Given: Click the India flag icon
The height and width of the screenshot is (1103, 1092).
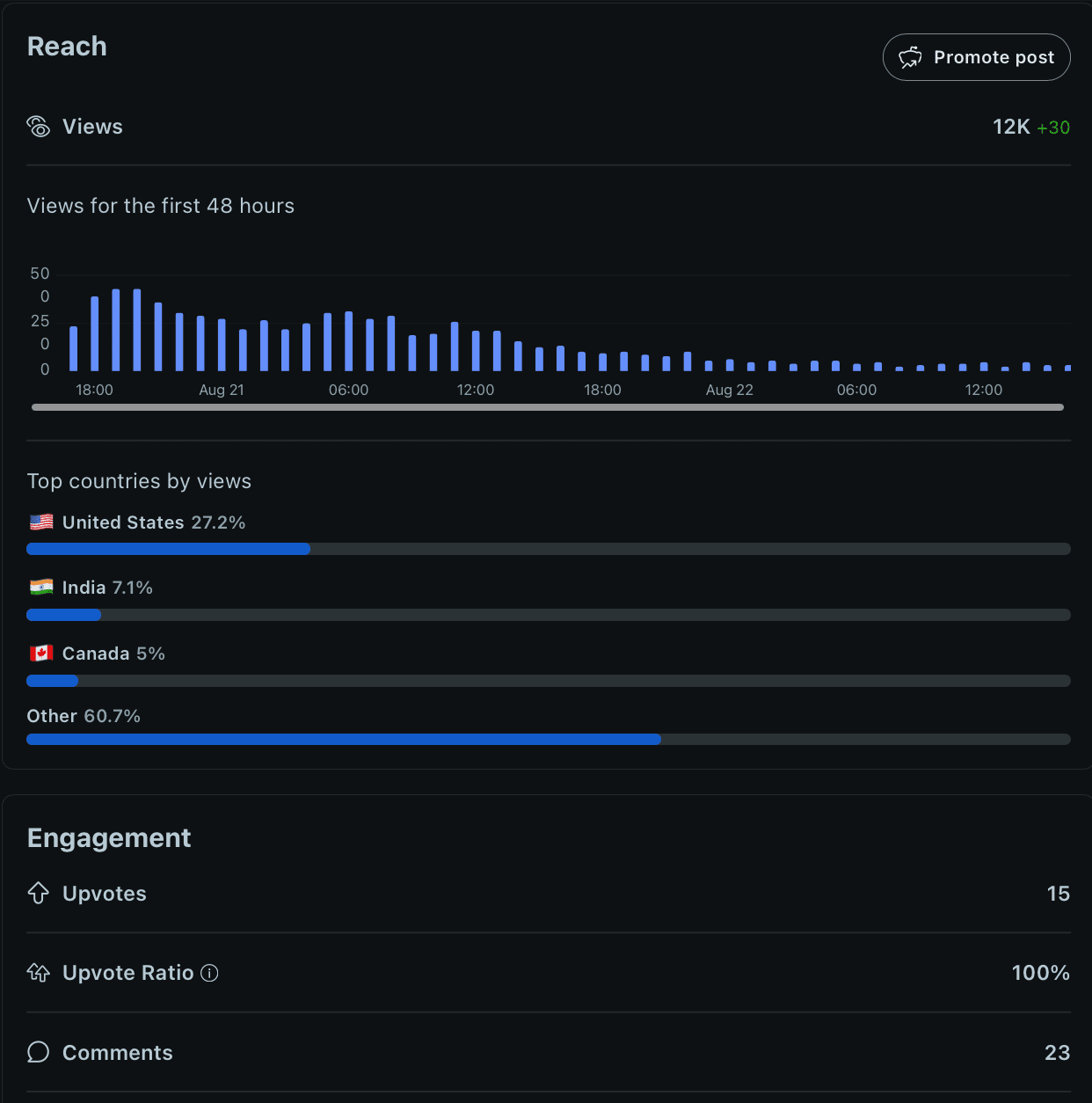Looking at the screenshot, I should click(x=41, y=588).
